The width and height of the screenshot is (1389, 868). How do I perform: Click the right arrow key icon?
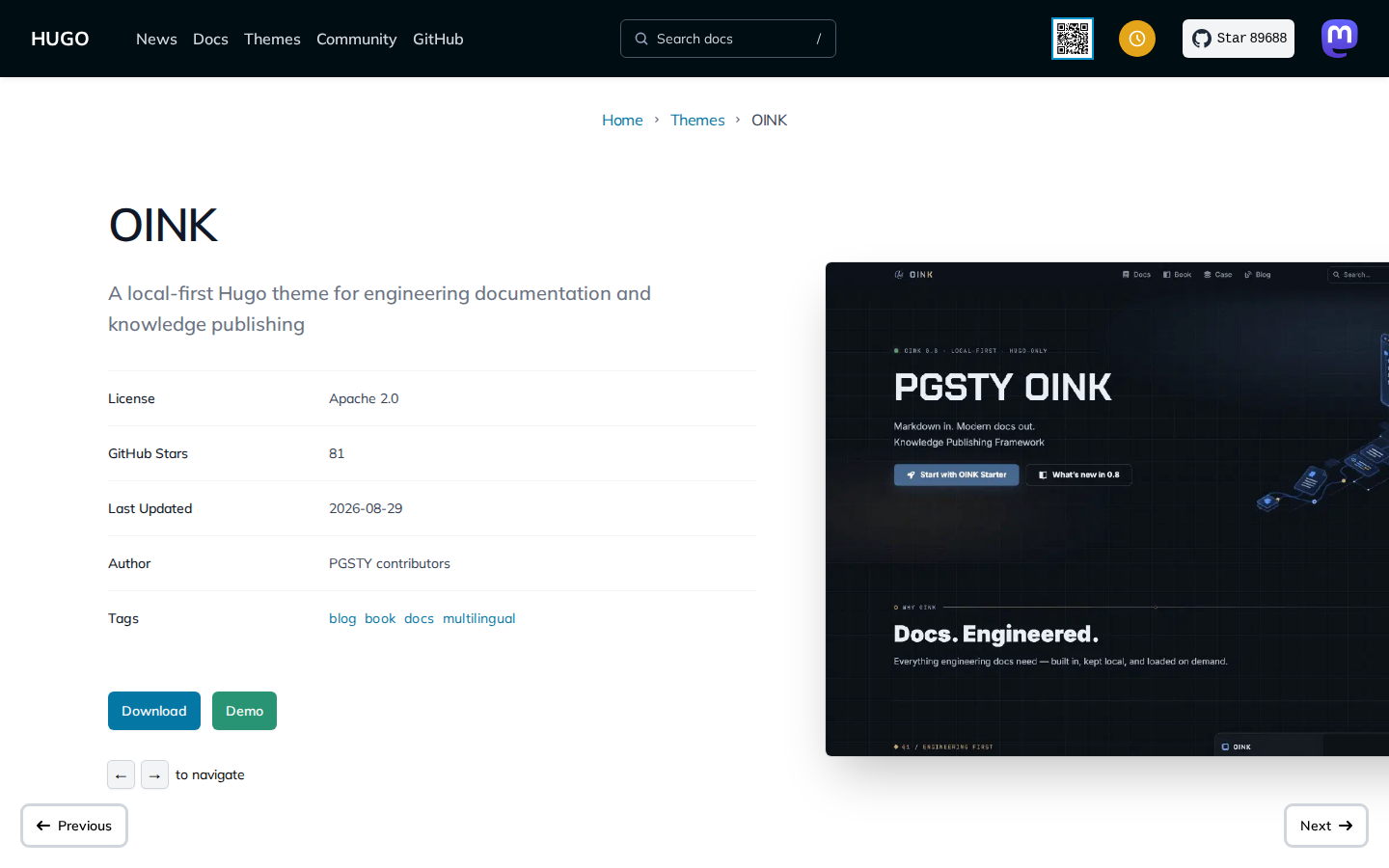154,774
